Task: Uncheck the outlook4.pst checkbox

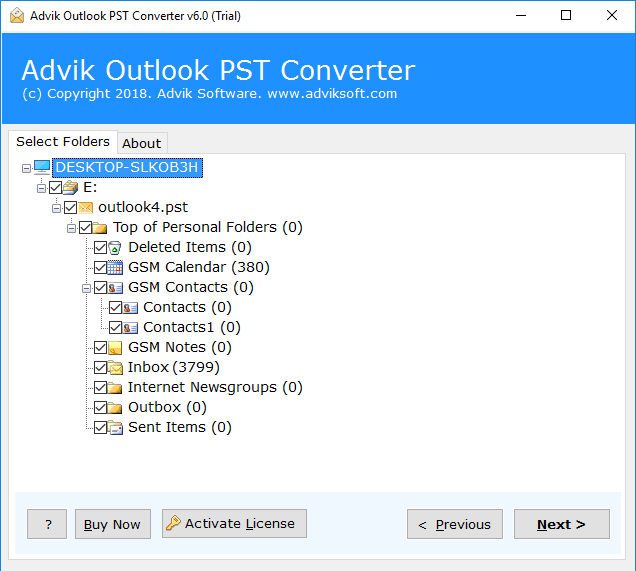Action: point(71,208)
